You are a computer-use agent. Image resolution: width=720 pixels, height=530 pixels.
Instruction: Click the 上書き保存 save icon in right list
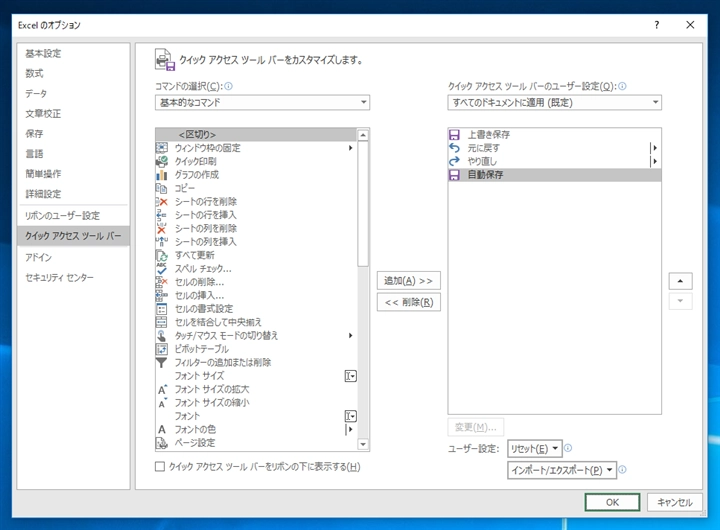click(454, 135)
